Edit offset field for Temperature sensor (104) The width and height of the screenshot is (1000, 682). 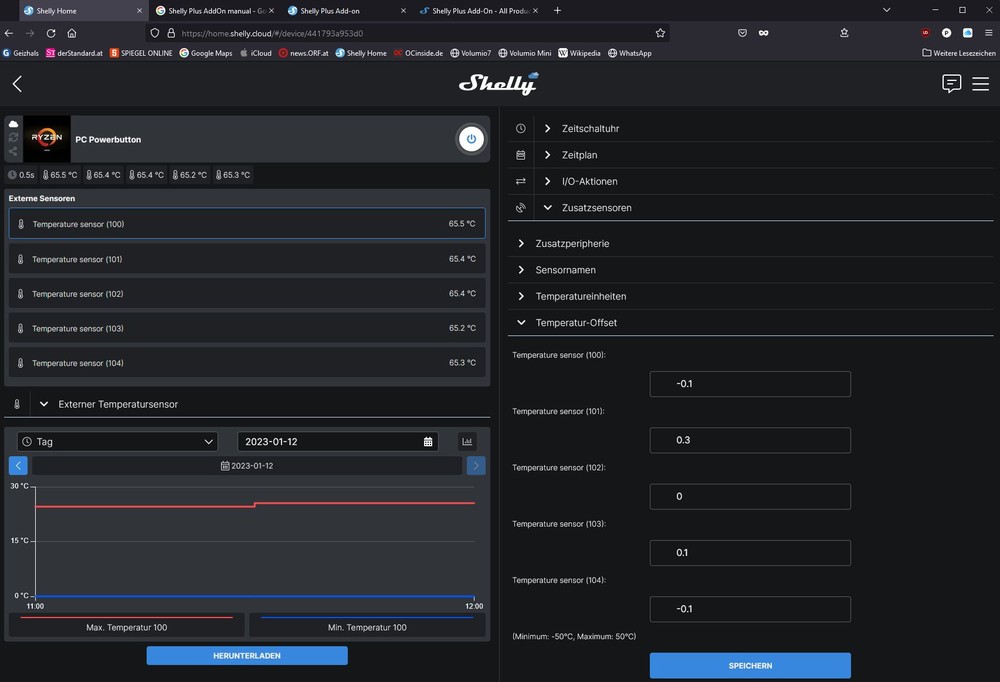750,609
